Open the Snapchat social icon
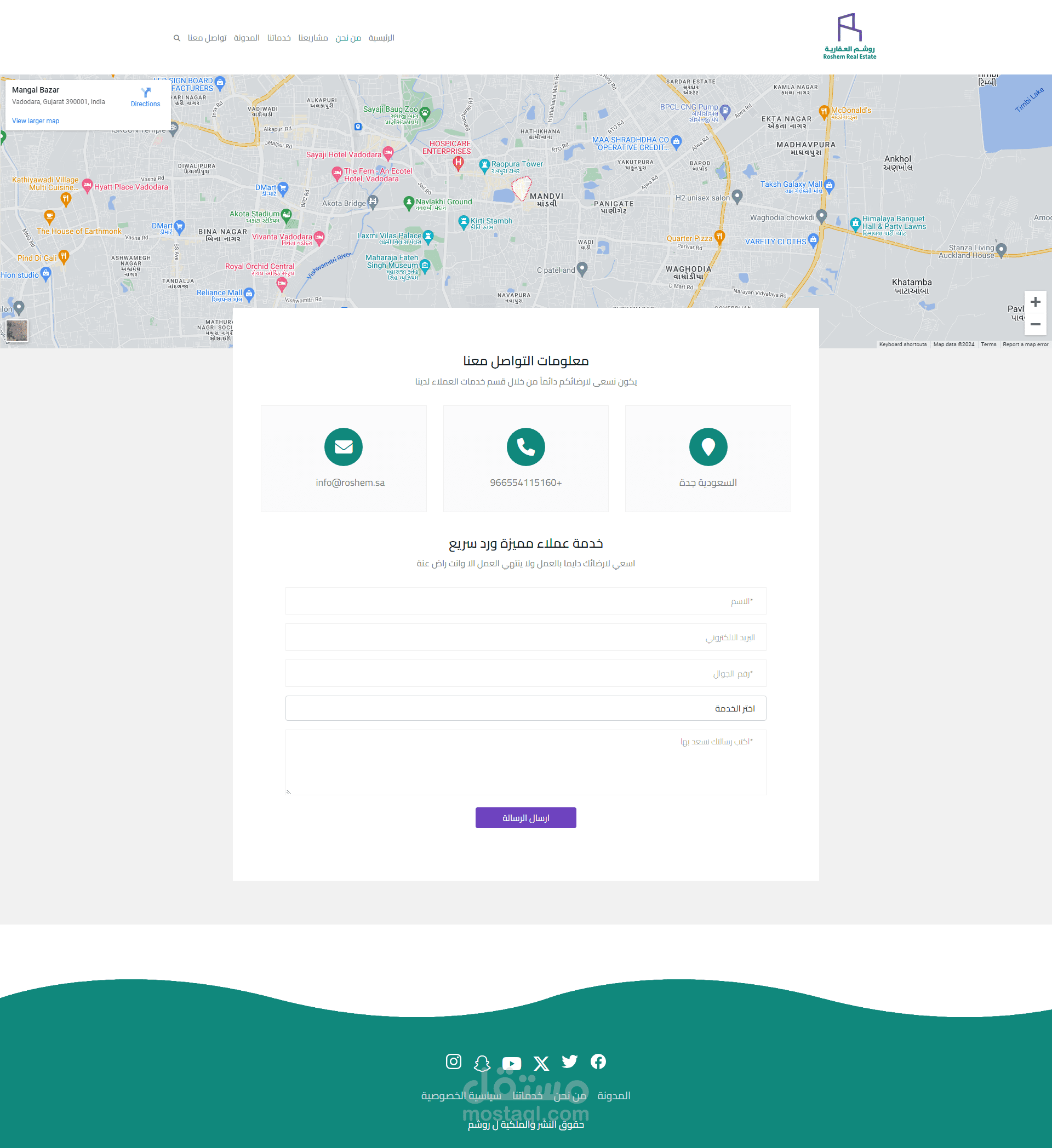 [482, 1063]
